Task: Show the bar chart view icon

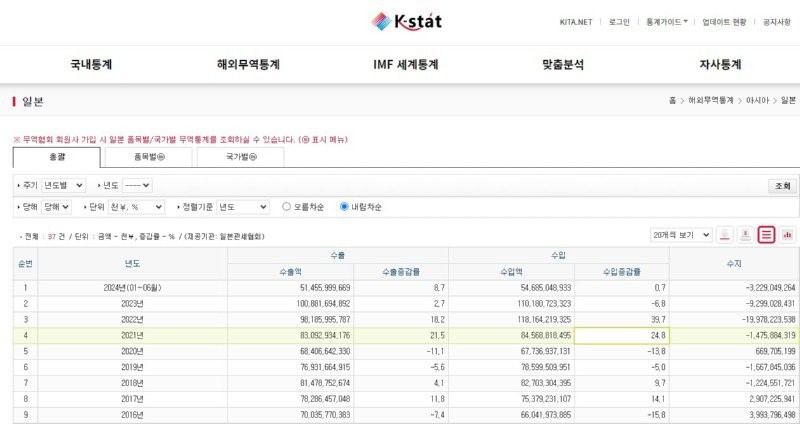Action: pos(787,234)
